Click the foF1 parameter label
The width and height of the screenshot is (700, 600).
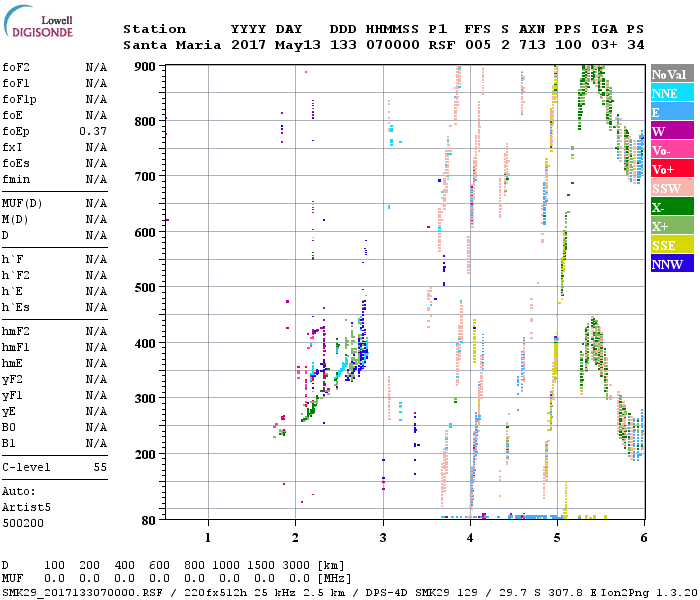click(x=16, y=83)
